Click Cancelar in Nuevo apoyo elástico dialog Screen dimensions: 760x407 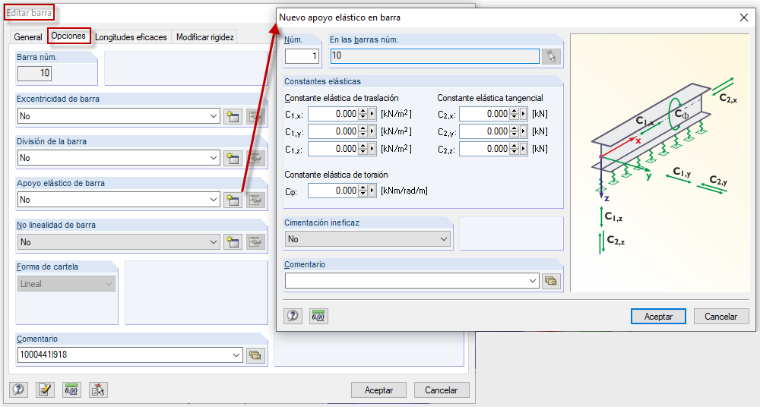point(721,316)
